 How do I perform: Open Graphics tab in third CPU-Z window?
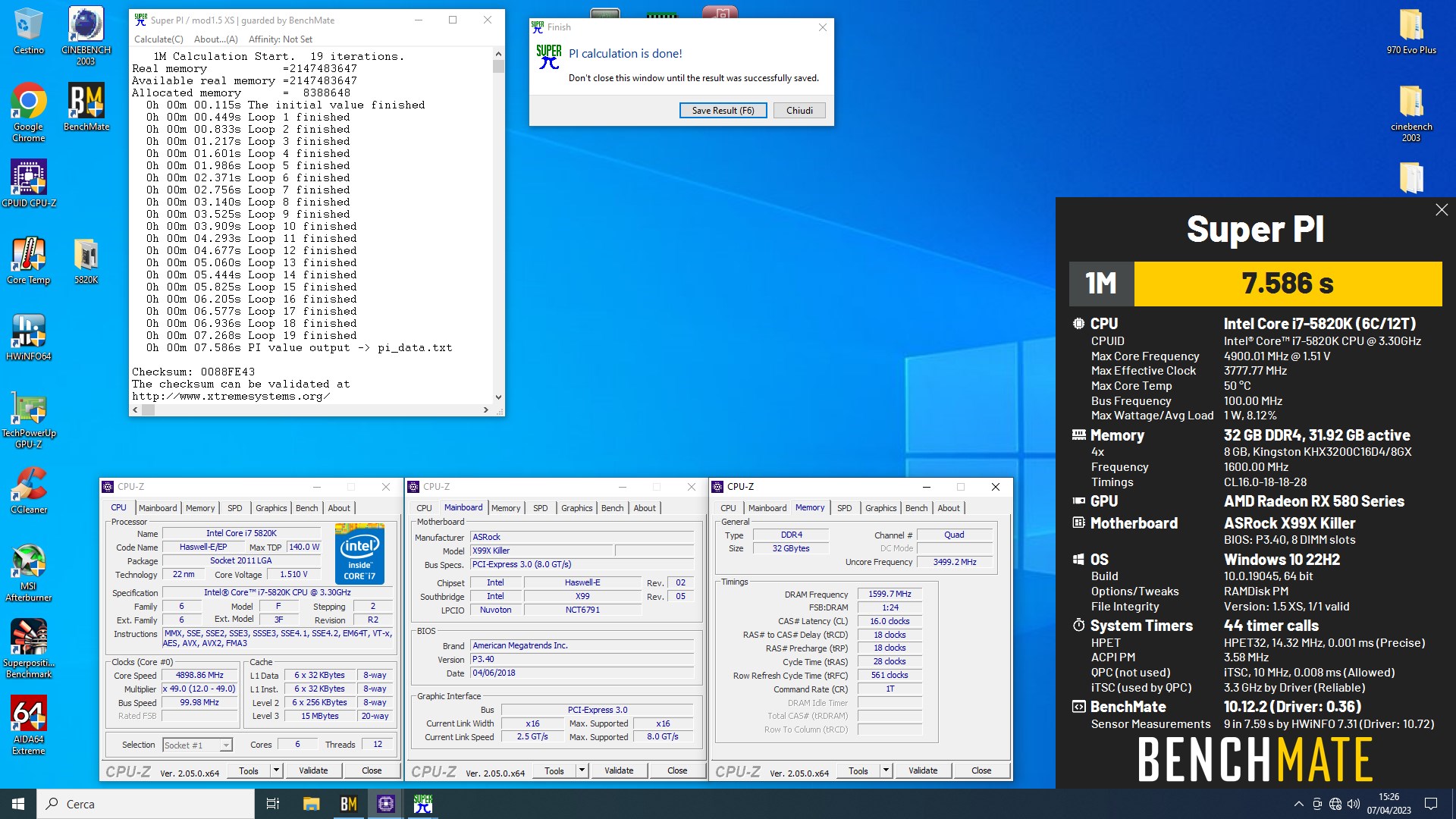point(880,508)
